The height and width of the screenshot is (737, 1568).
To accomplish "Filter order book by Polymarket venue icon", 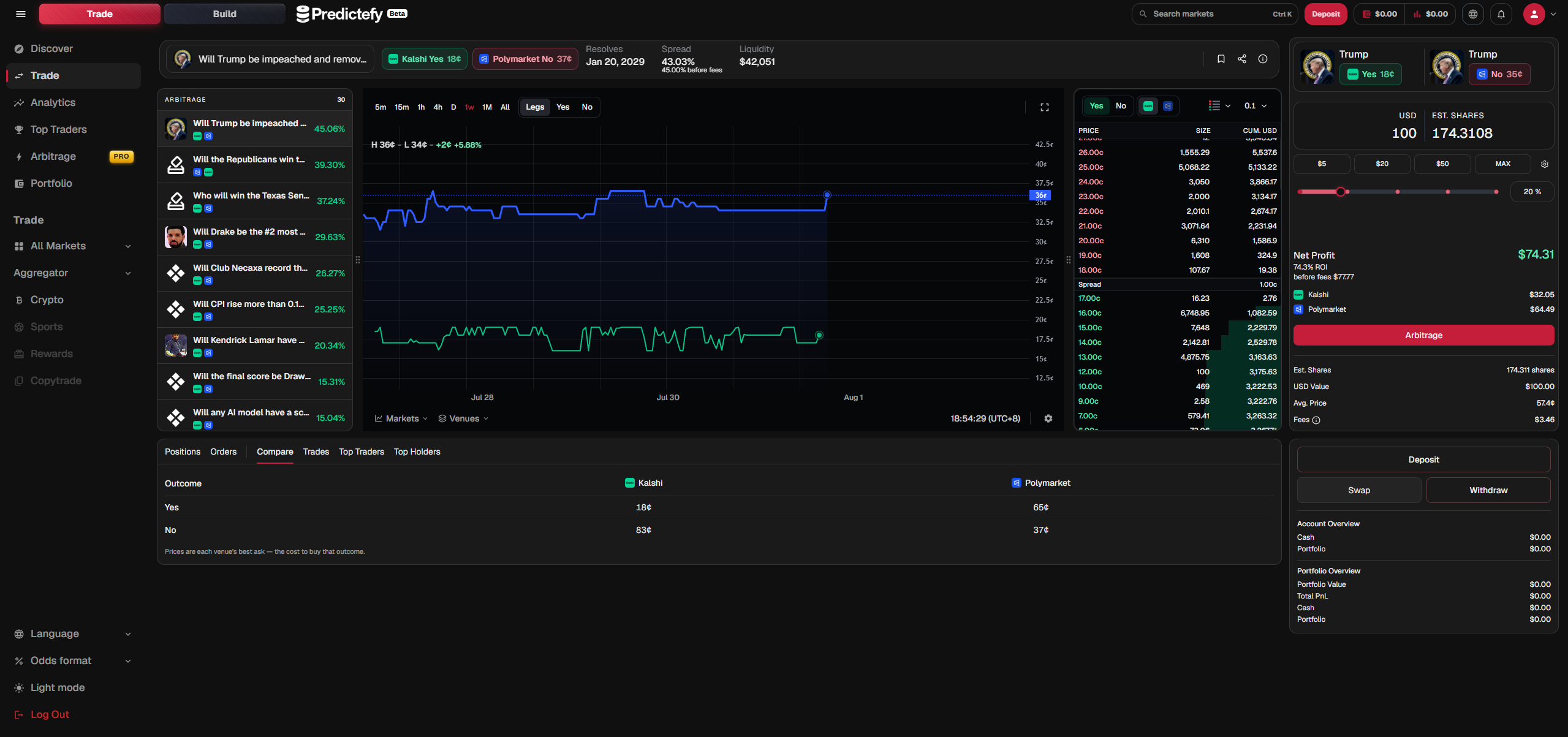I will tap(1168, 106).
